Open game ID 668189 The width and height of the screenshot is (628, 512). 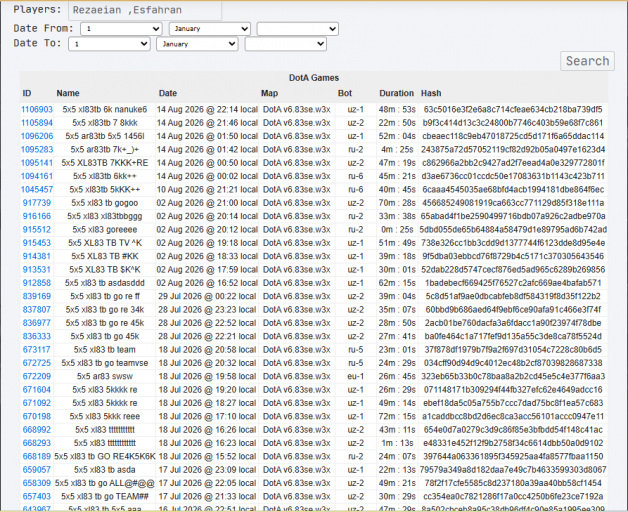pyautogui.click(x=37, y=456)
